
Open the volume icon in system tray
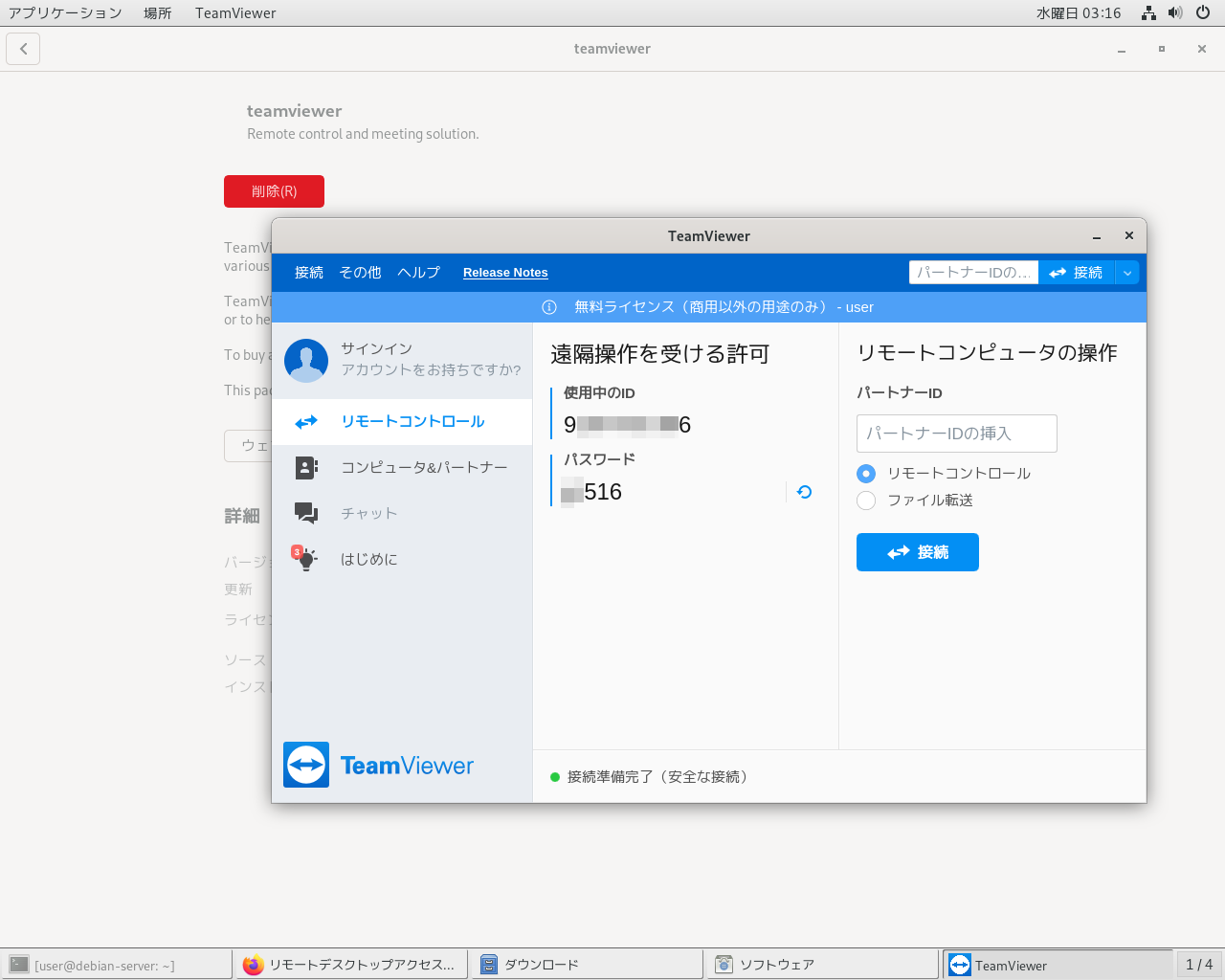(x=1175, y=12)
